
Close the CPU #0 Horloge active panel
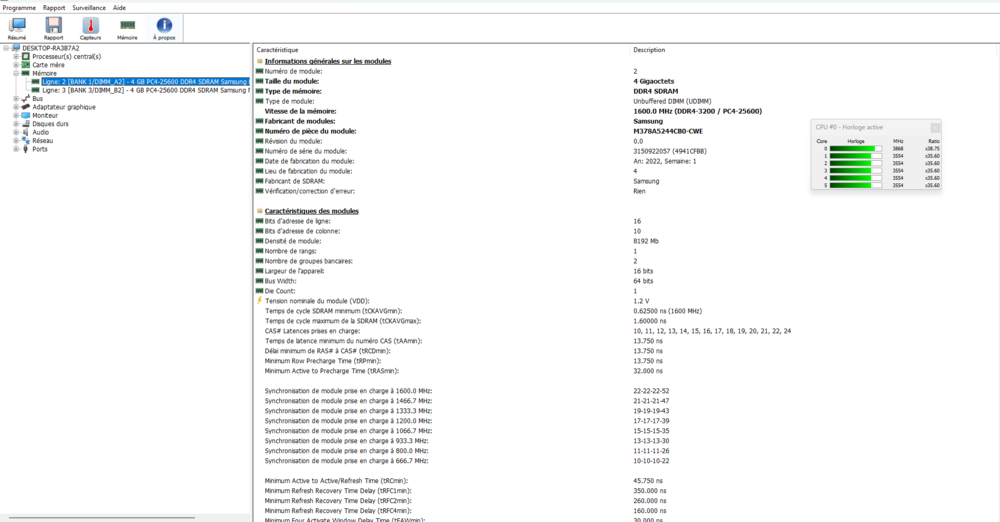pyautogui.click(x=935, y=128)
